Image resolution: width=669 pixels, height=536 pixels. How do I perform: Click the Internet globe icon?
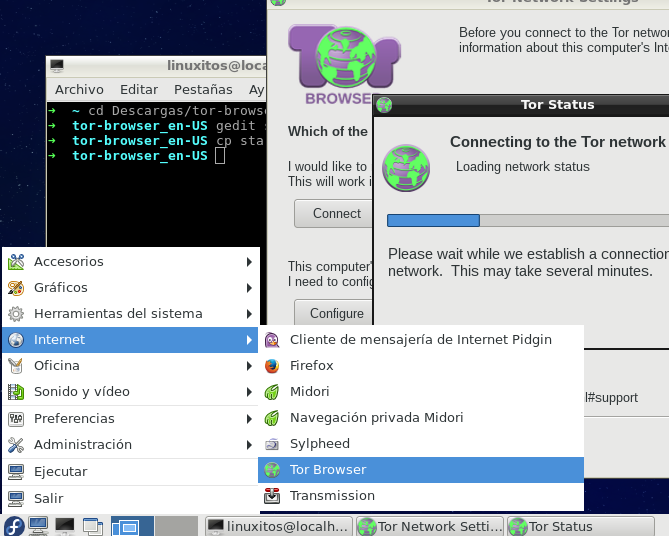(x=16, y=340)
